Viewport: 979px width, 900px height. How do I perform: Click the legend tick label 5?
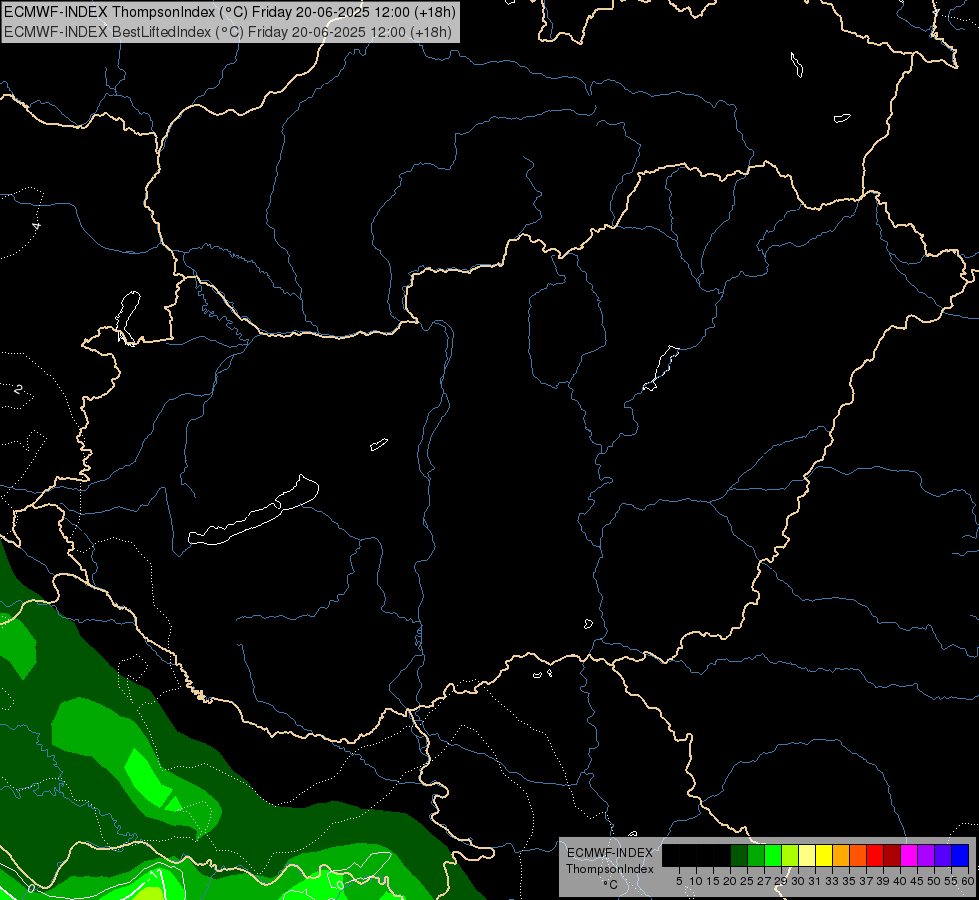click(x=679, y=881)
